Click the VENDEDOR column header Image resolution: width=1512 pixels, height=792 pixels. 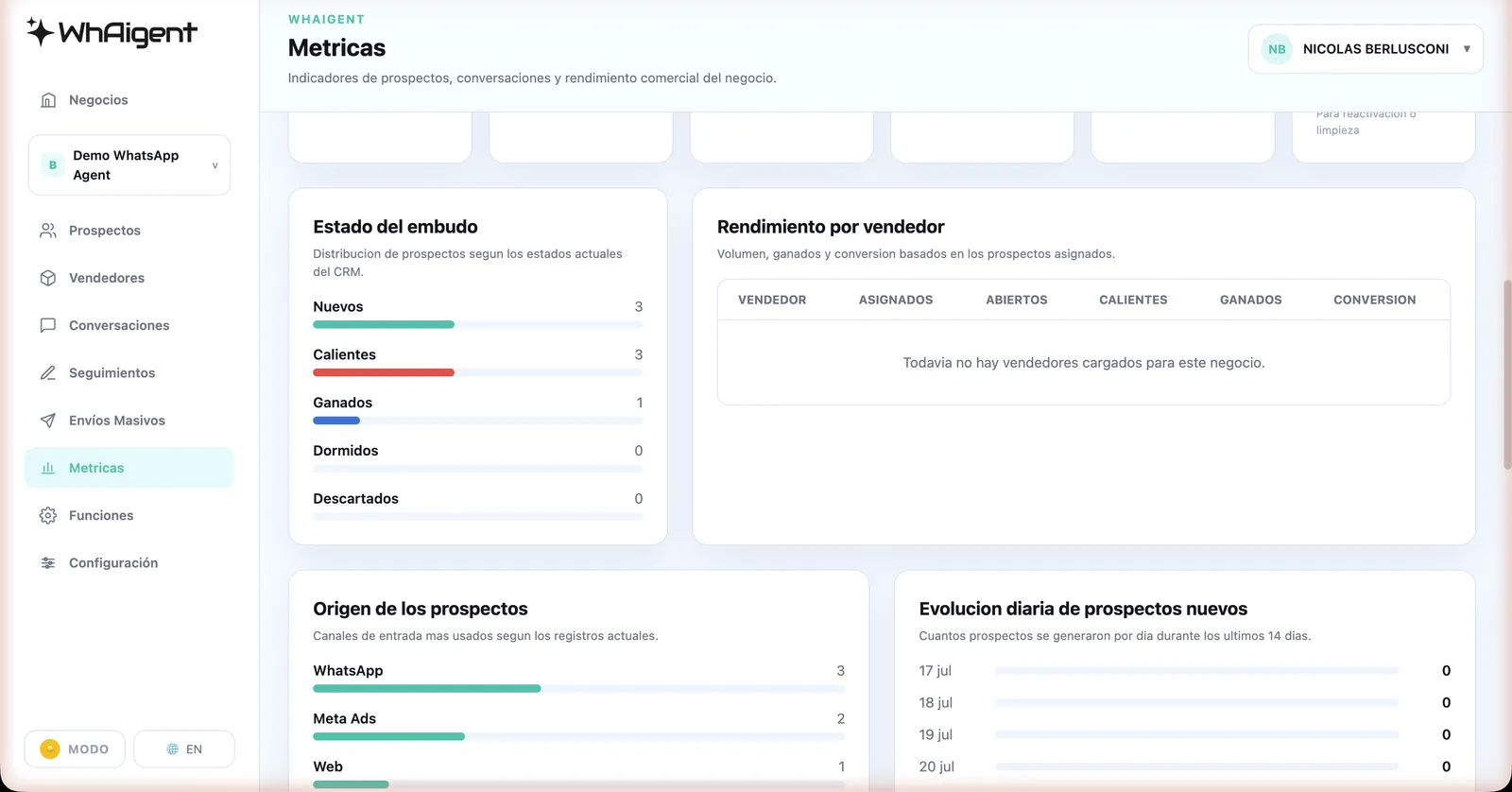pos(772,300)
